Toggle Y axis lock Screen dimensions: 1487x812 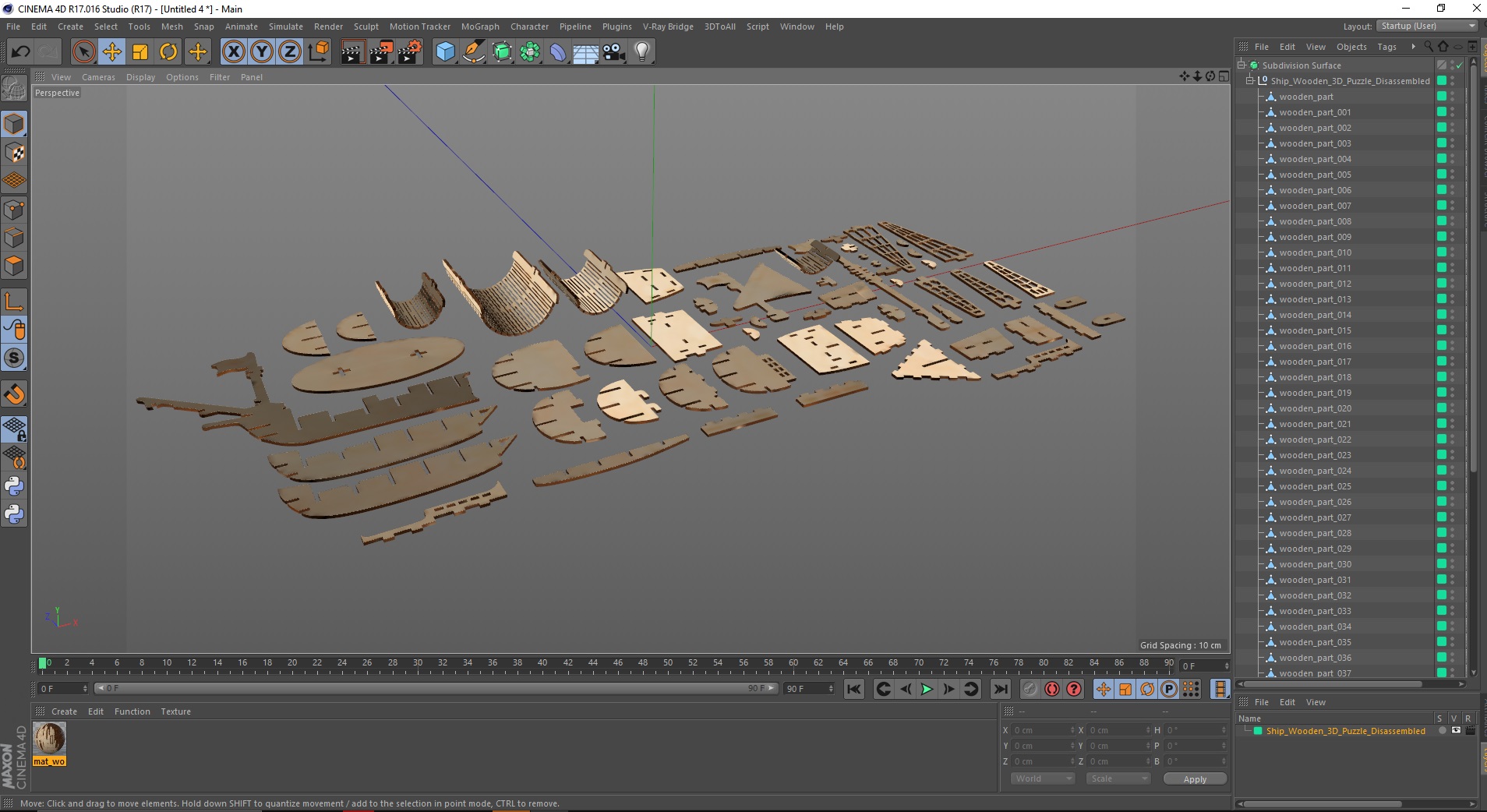click(262, 52)
